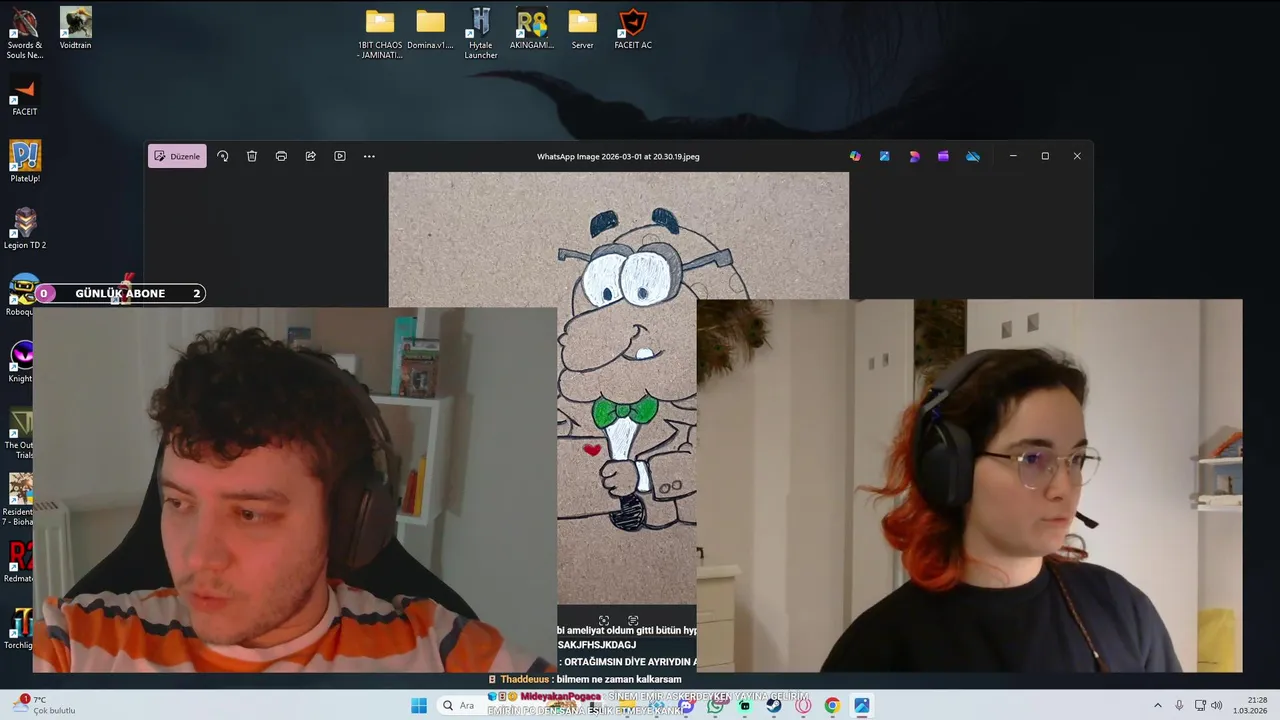
Task: Switch to Photos app in the taskbar
Action: pyautogui.click(x=861, y=705)
